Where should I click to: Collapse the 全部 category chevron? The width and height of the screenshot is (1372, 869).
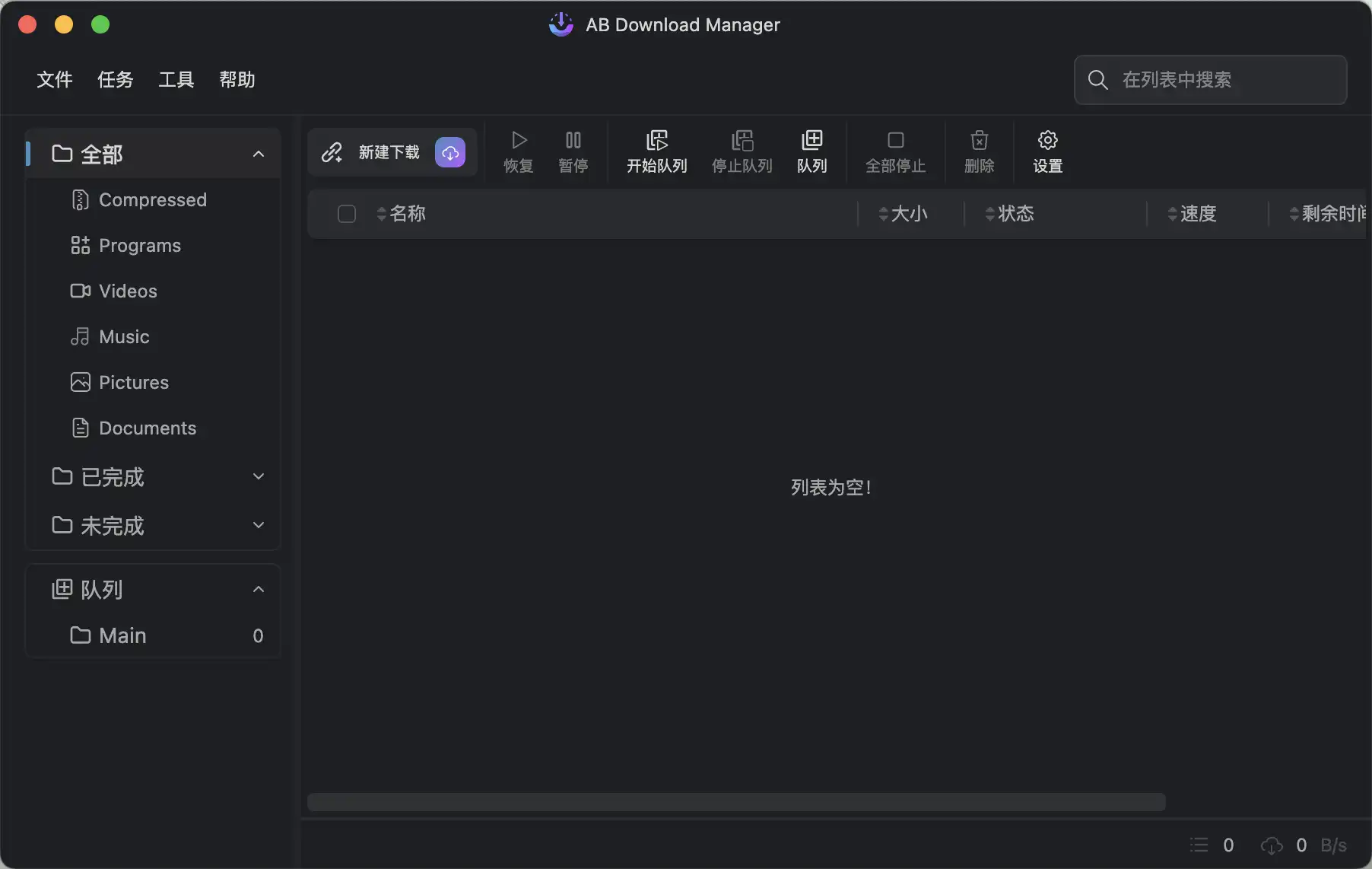click(259, 154)
